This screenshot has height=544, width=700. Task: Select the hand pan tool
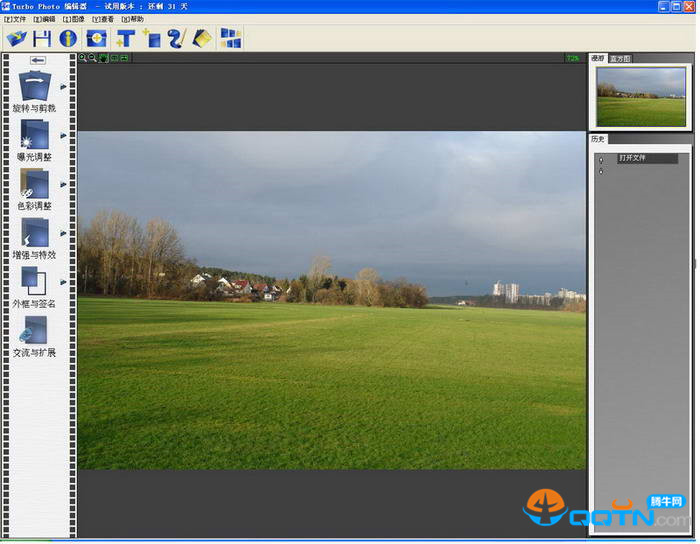[x=103, y=58]
